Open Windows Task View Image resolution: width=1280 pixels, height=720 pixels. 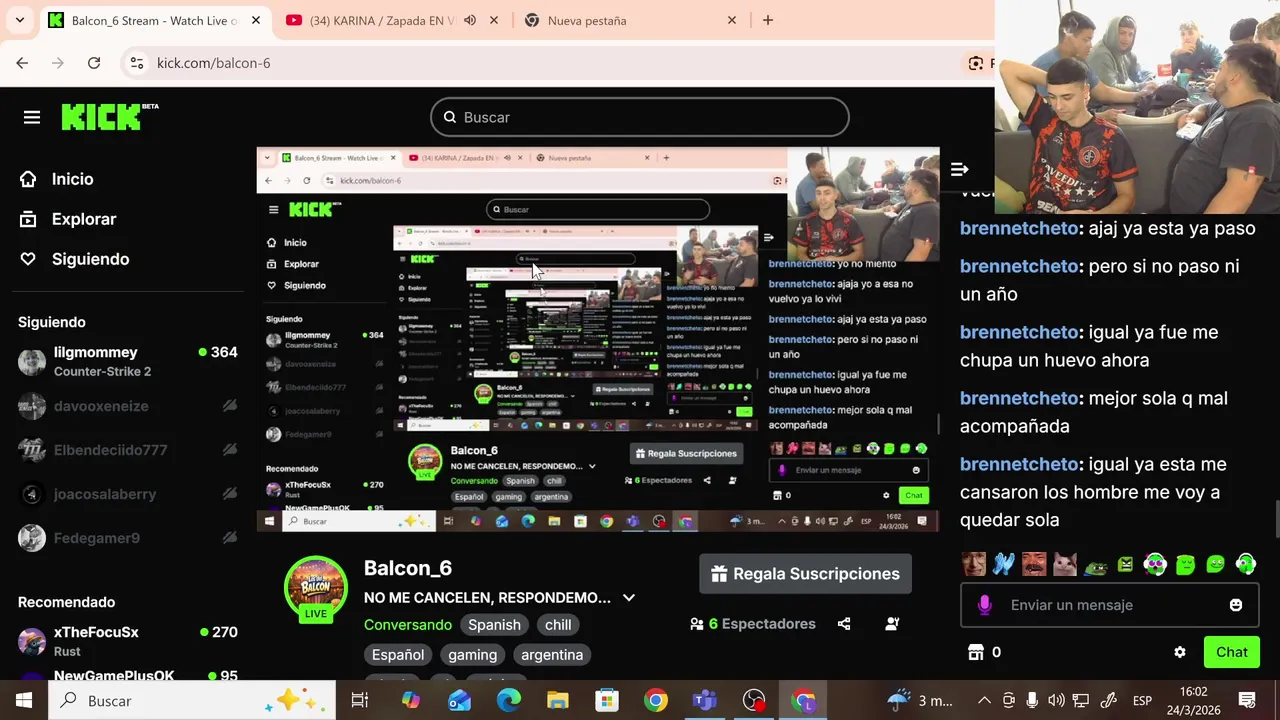pos(360,701)
